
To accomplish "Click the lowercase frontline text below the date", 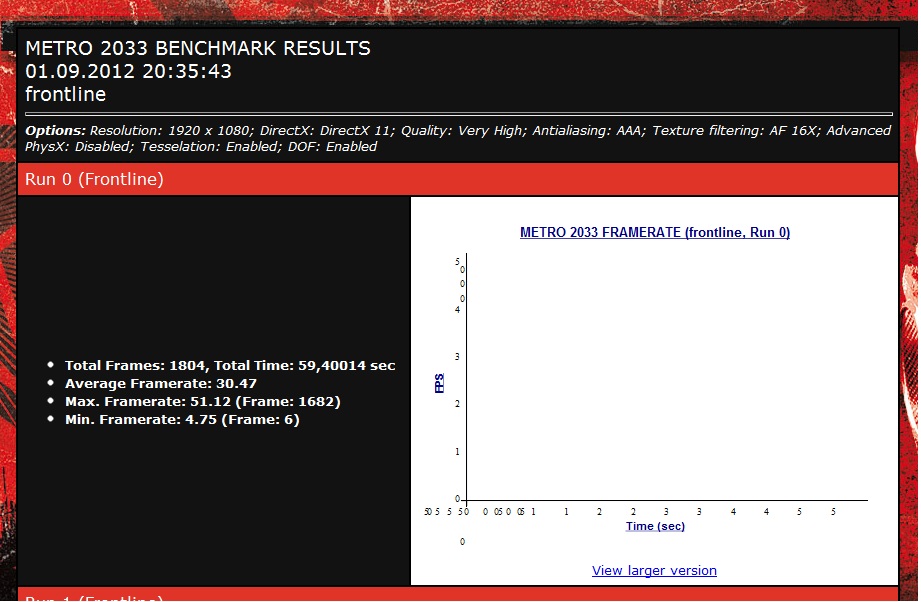I will (66, 94).
